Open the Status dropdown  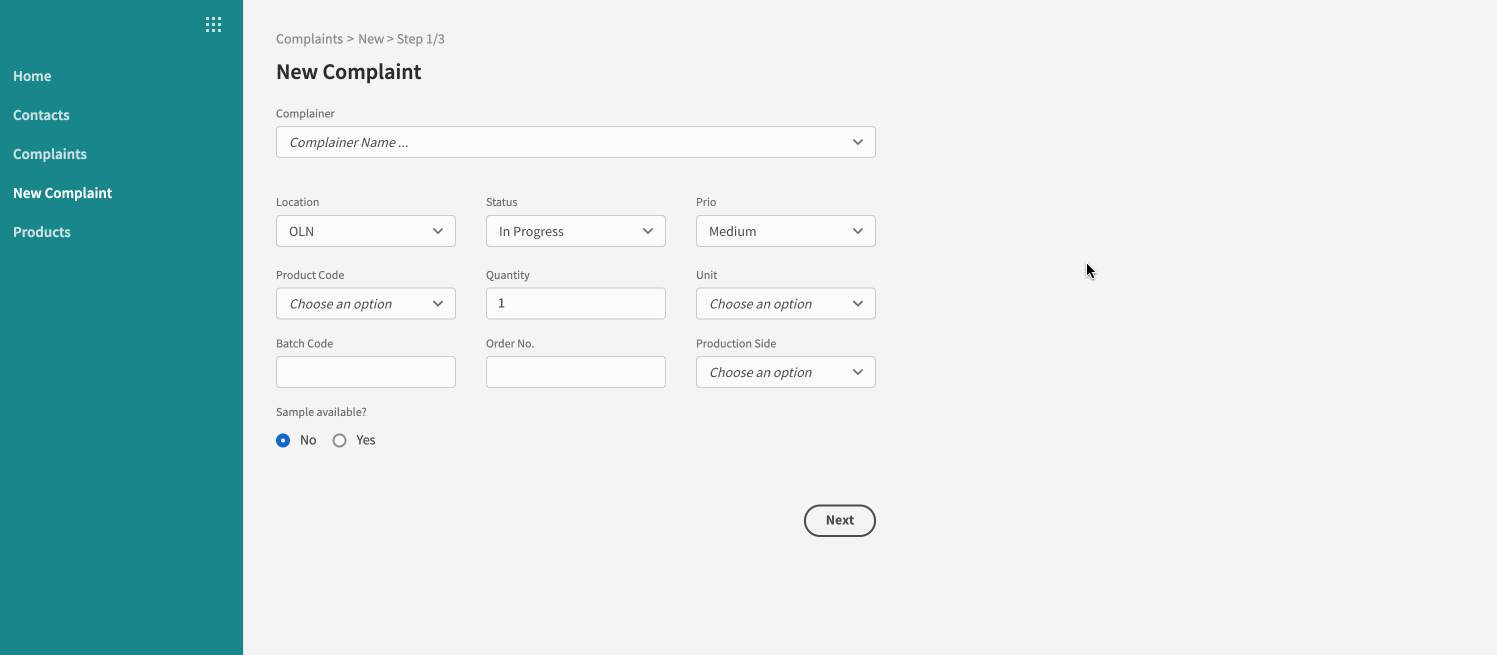click(x=575, y=231)
